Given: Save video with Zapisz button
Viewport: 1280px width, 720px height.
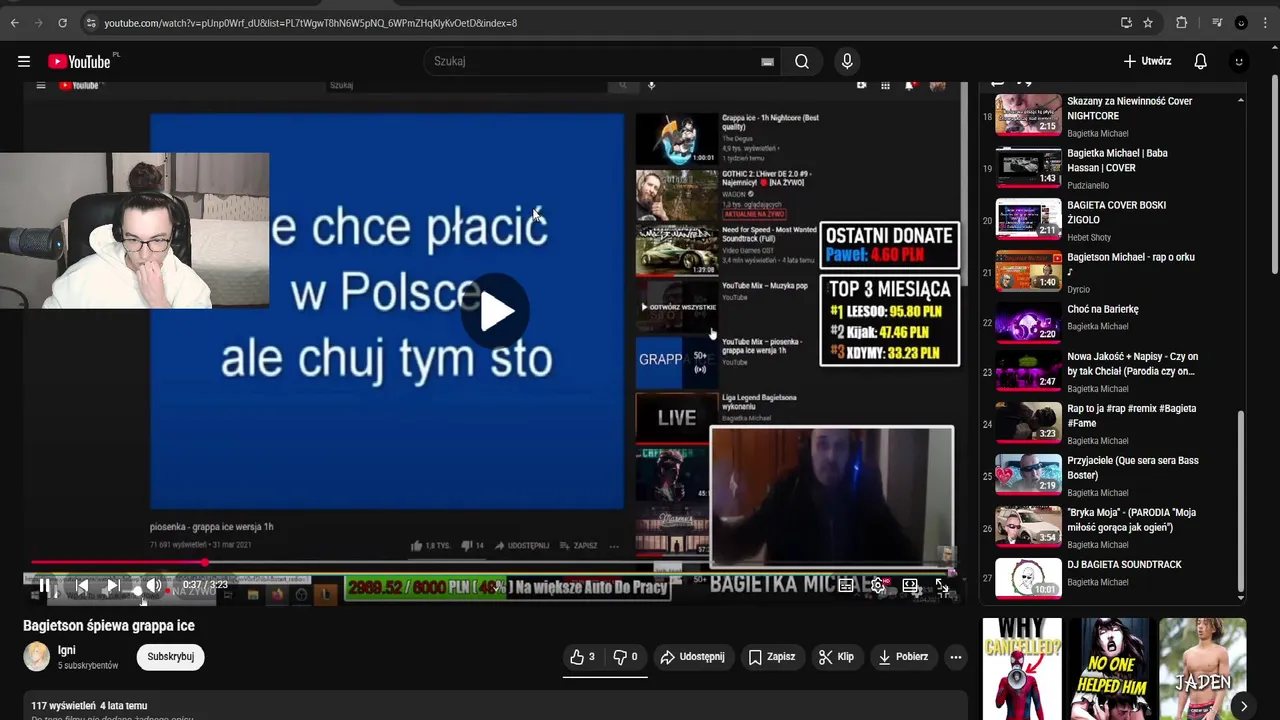Looking at the screenshot, I should pyautogui.click(x=772, y=657).
